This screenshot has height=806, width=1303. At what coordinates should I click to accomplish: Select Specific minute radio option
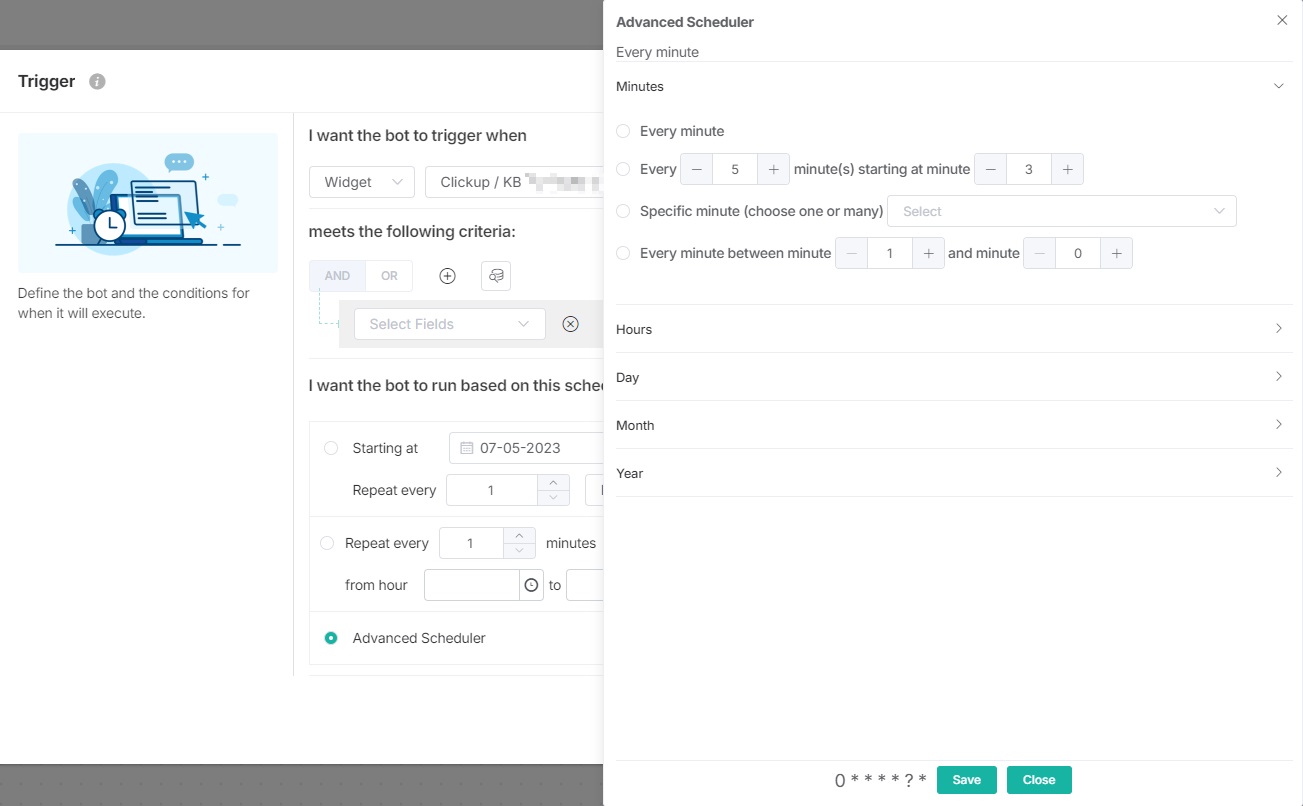[x=623, y=211]
